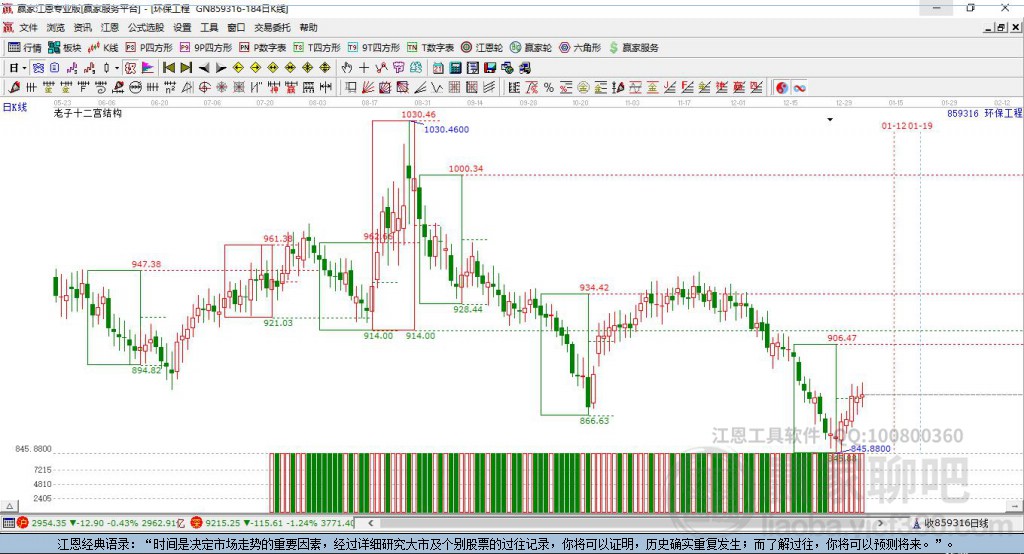This screenshot has width=1024, height=554.
Task: Step chart right with black arrow
Action: click(x=221, y=68)
